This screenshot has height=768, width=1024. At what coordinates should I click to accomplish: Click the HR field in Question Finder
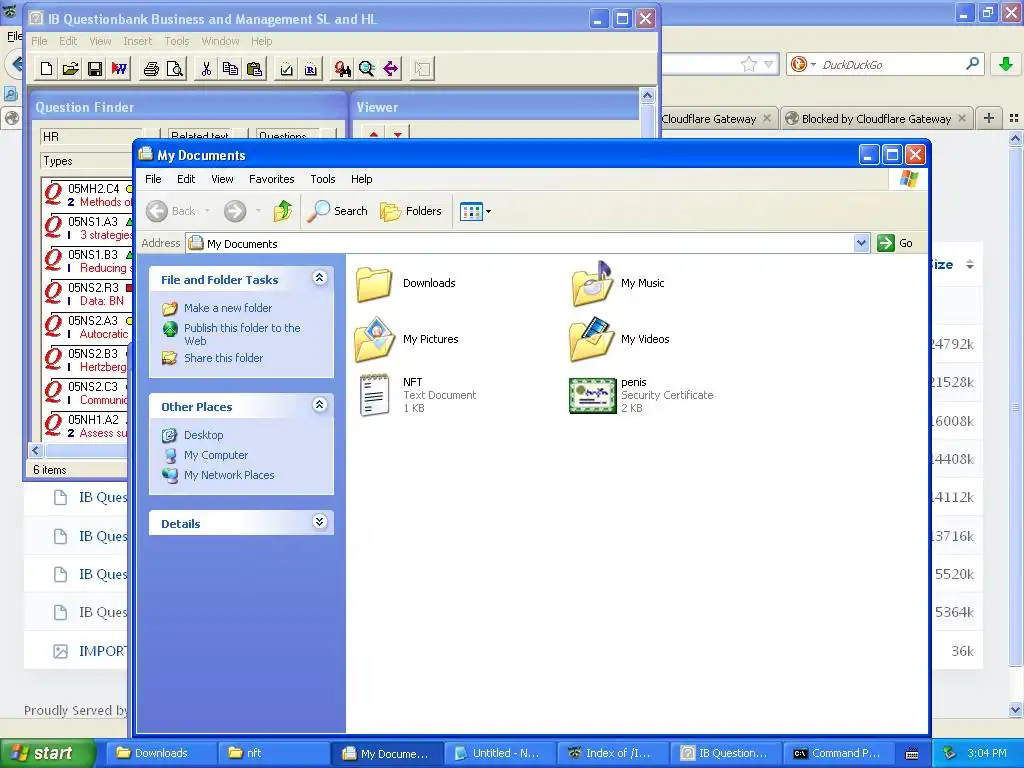pyautogui.click(x=90, y=136)
